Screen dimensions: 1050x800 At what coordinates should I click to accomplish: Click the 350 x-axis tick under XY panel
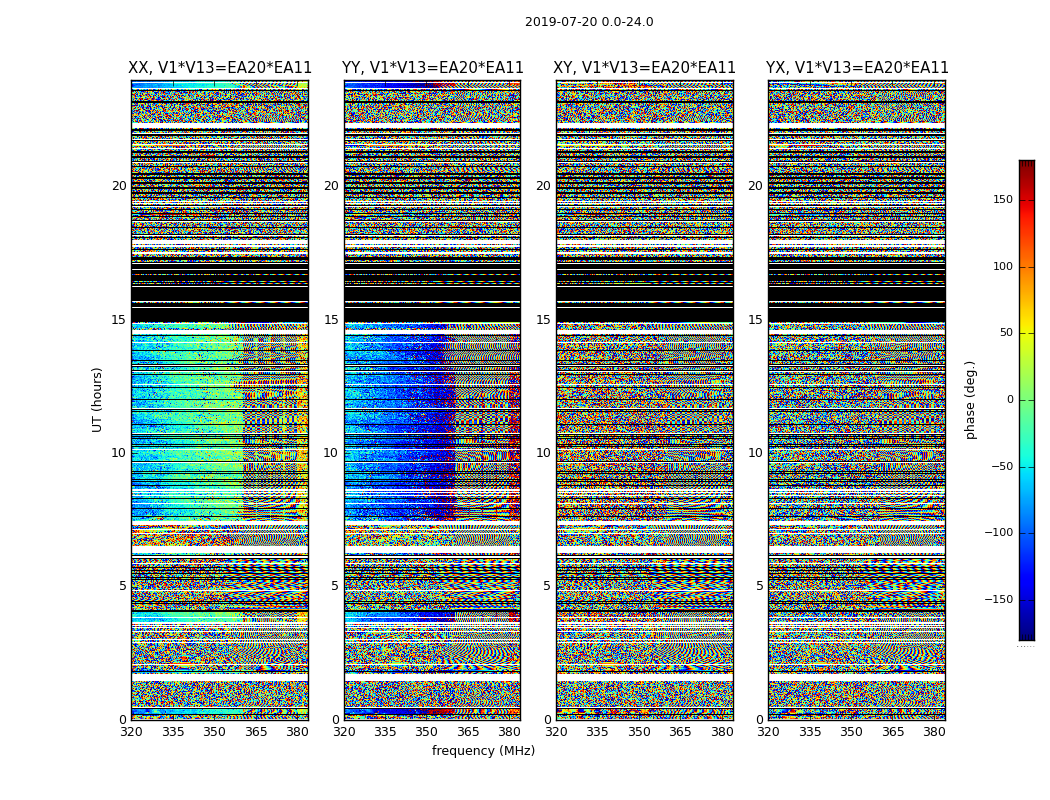tap(639, 732)
